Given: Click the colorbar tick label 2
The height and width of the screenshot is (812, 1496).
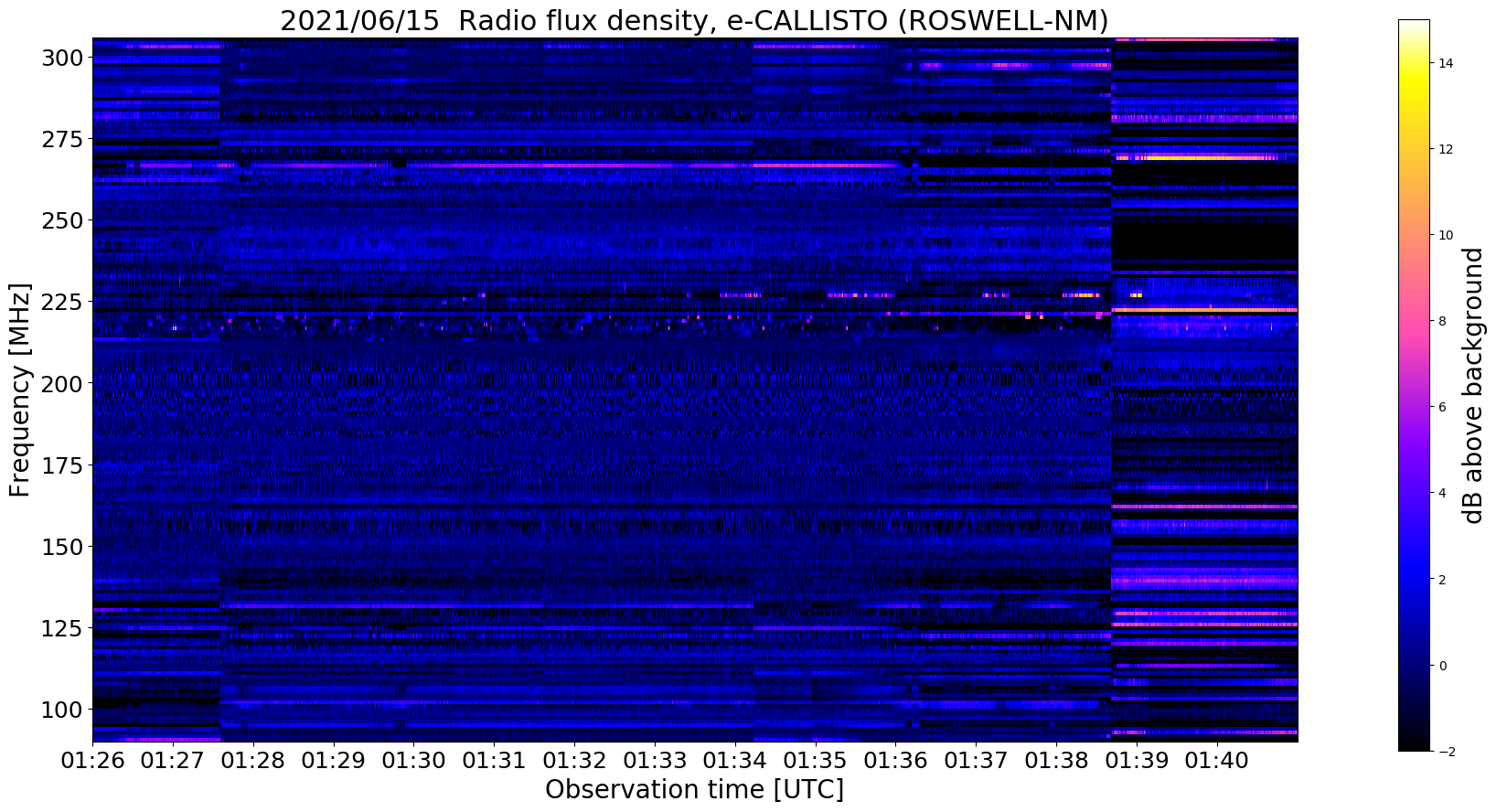Looking at the screenshot, I should pyautogui.click(x=1443, y=579).
